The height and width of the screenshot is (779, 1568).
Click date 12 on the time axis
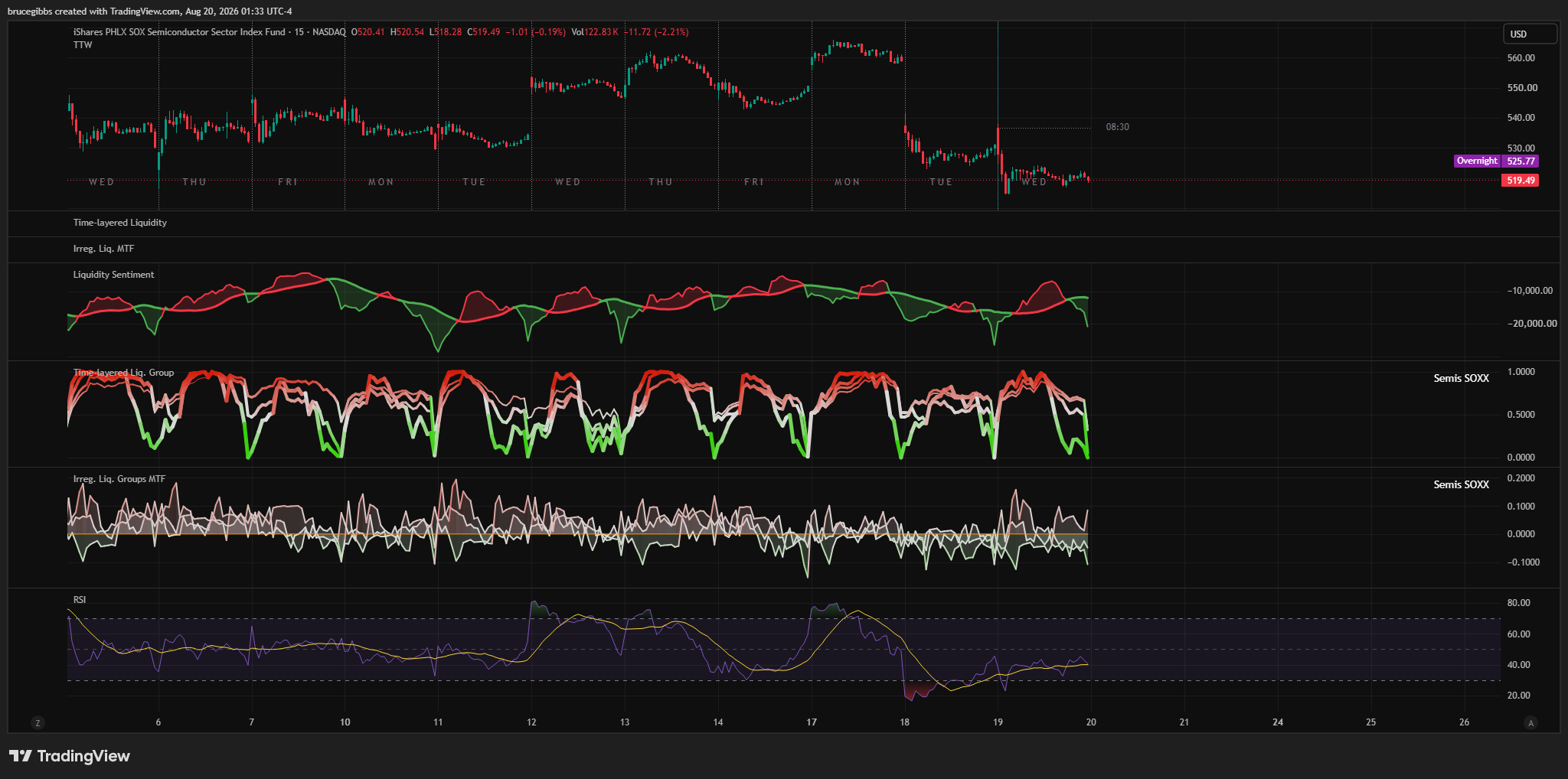[531, 722]
